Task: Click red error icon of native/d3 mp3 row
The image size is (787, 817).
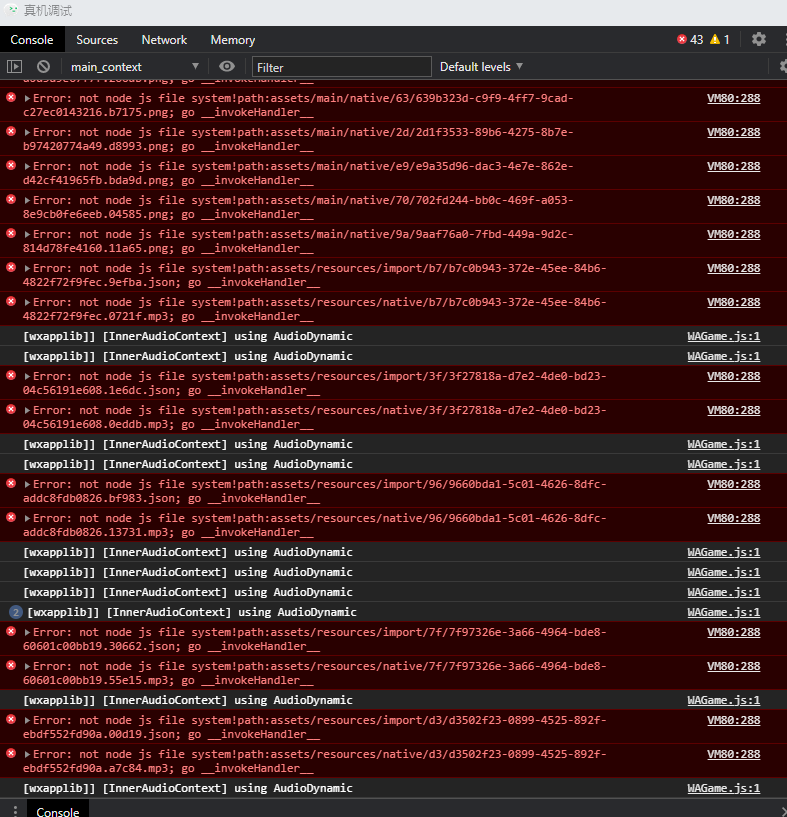Action: click(x=11, y=753)
